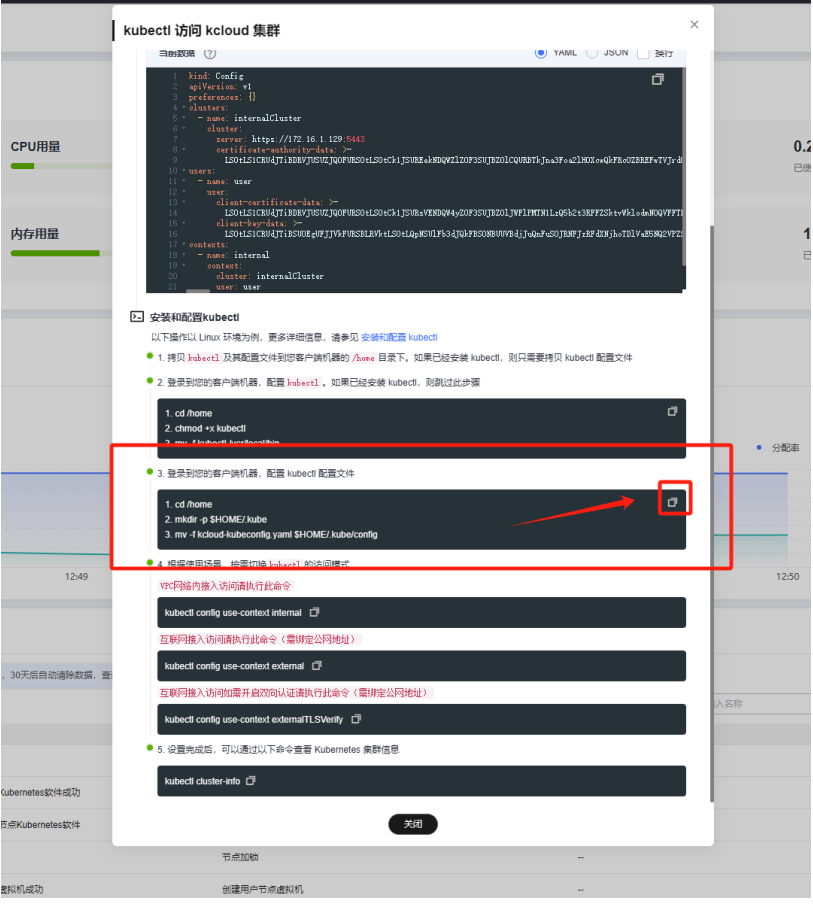Open the 安装和配置 kubectl documentation link

(400, 338)
